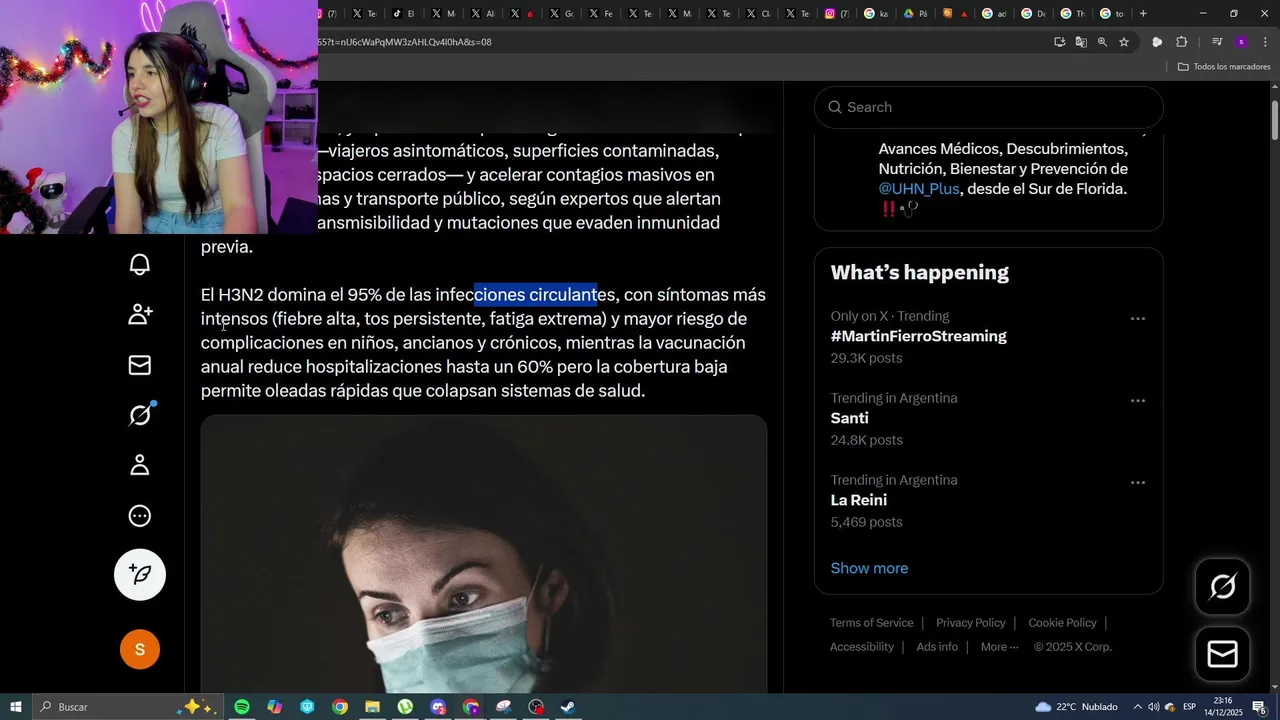Open the orange S account avatar
1280x720 pixels.
[x=140, y=650]
